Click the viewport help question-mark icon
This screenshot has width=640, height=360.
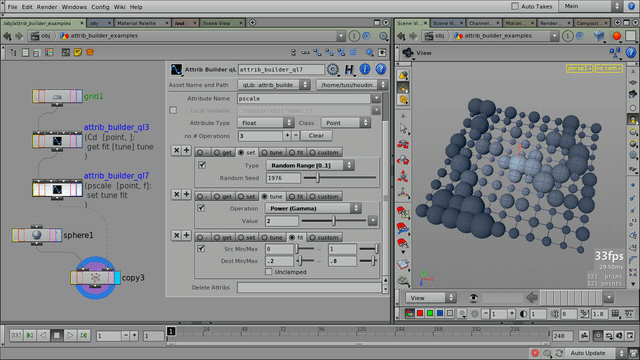click(x=631, y=52)
